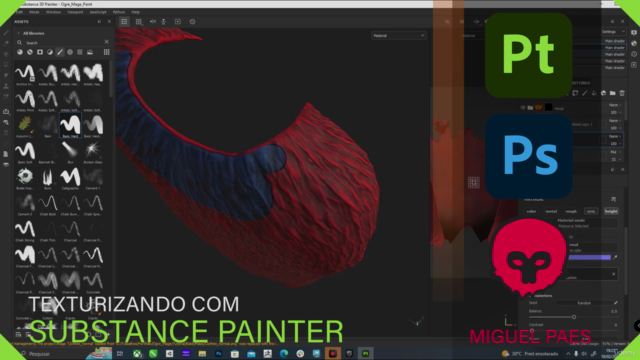Viewport: 640px width, 360px height.
Task: Click the Assets search magnifier icon
Action: coord(19,42)
